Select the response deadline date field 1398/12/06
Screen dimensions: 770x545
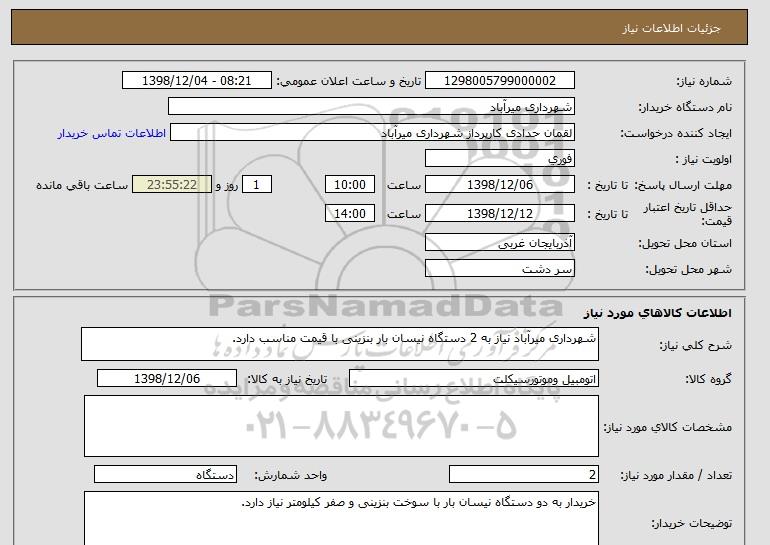tap(499, 185)
